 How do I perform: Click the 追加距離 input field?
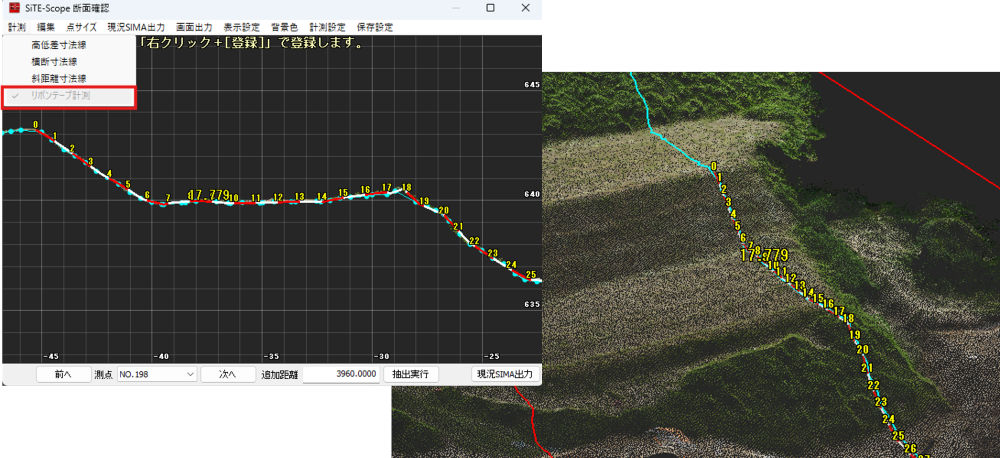(x=341, y=374)
